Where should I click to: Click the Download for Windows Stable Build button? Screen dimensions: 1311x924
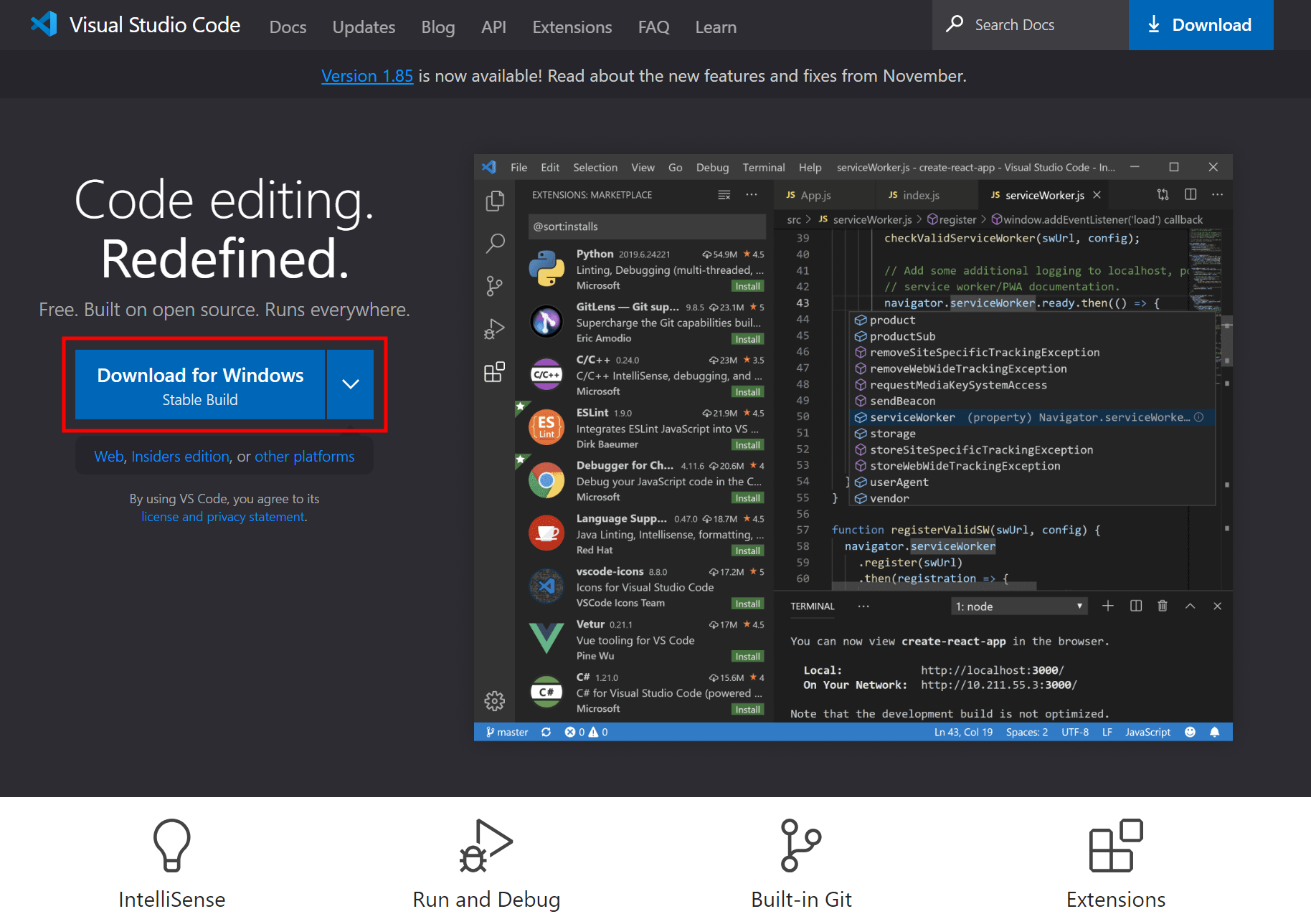click(x=200, y=384)
